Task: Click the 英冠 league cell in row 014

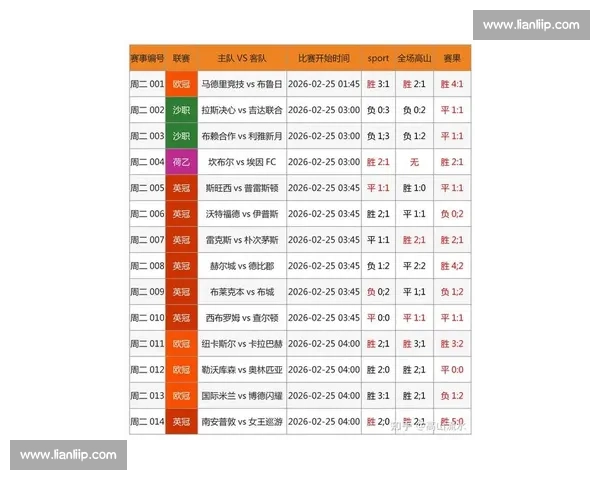Action: pos(181,422)
